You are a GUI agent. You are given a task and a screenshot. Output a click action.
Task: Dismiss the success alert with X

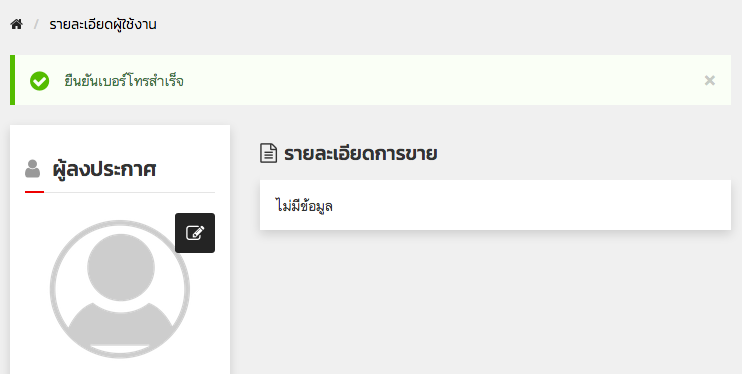coord(709,80)
